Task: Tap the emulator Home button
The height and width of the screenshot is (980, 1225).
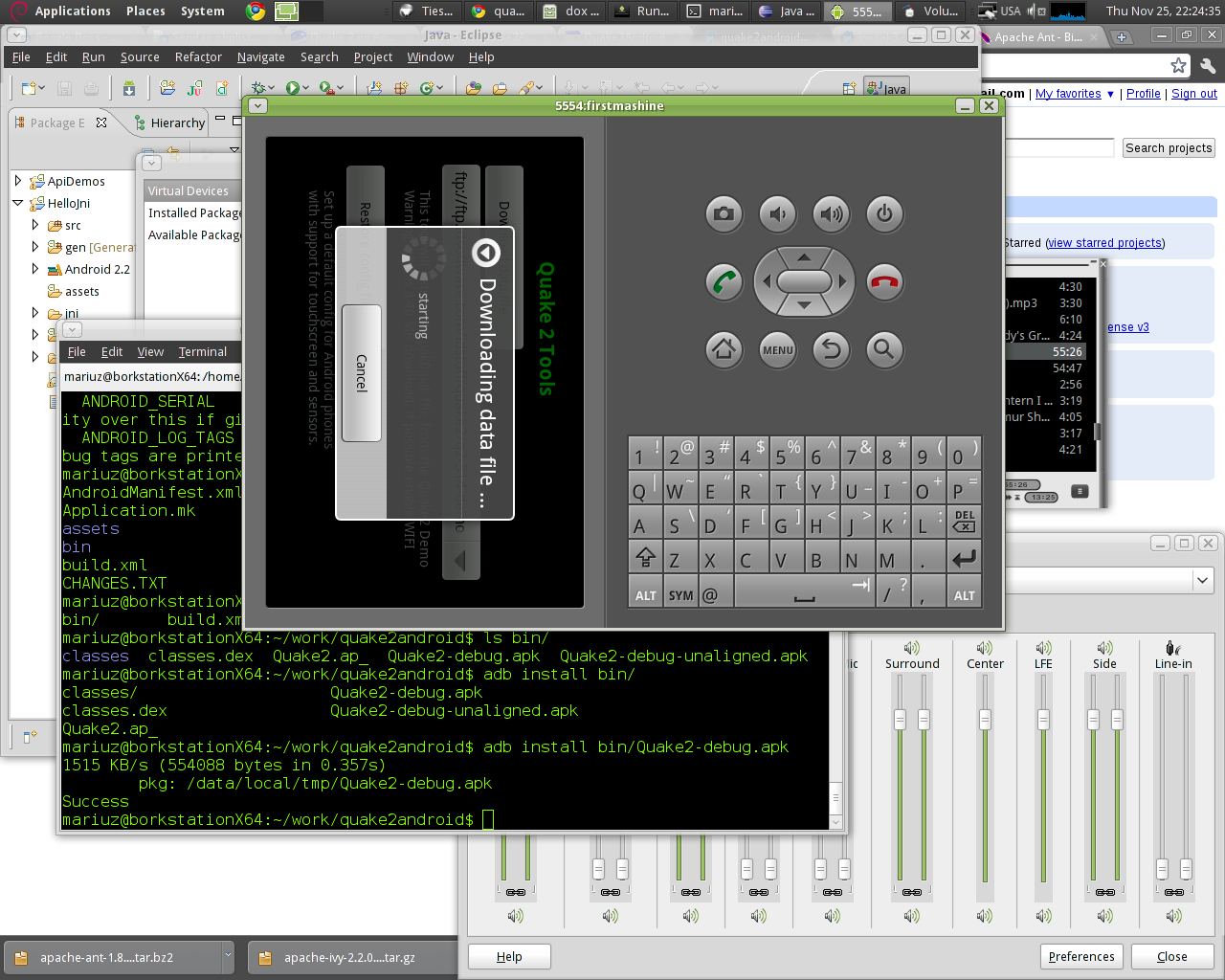Action: click(724, 349)
